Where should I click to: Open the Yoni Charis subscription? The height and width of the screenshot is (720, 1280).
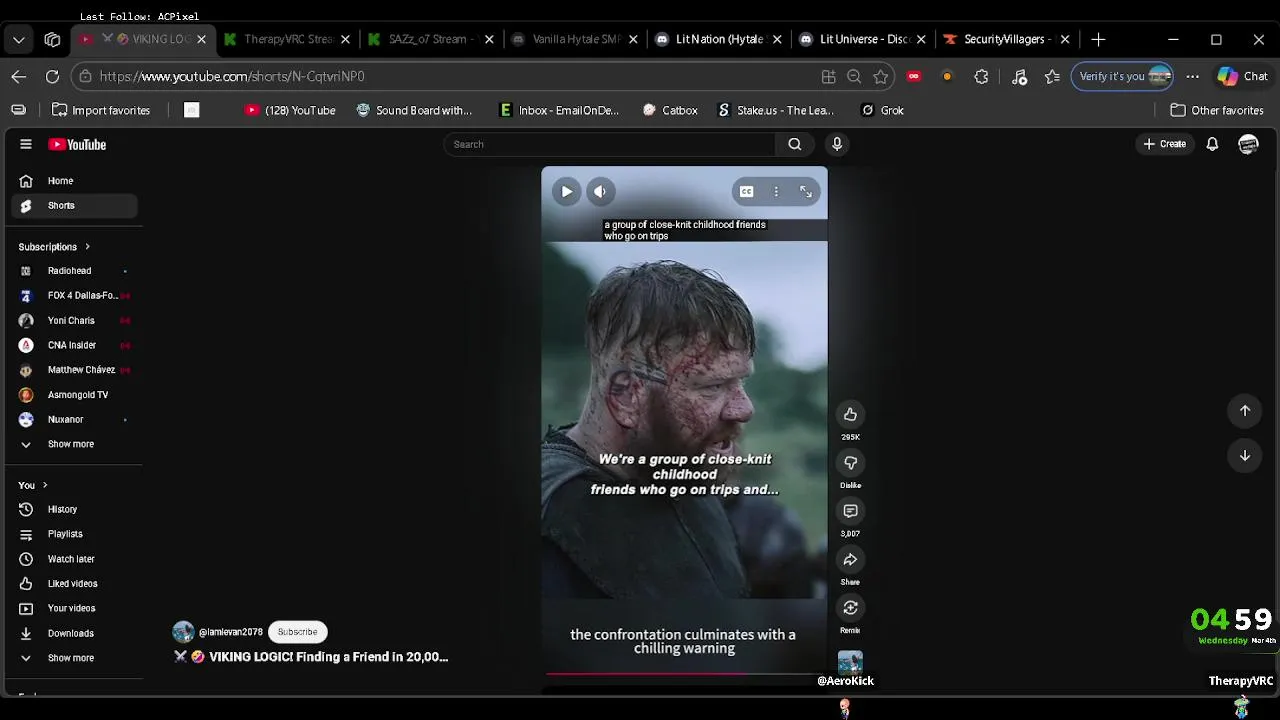74,320
